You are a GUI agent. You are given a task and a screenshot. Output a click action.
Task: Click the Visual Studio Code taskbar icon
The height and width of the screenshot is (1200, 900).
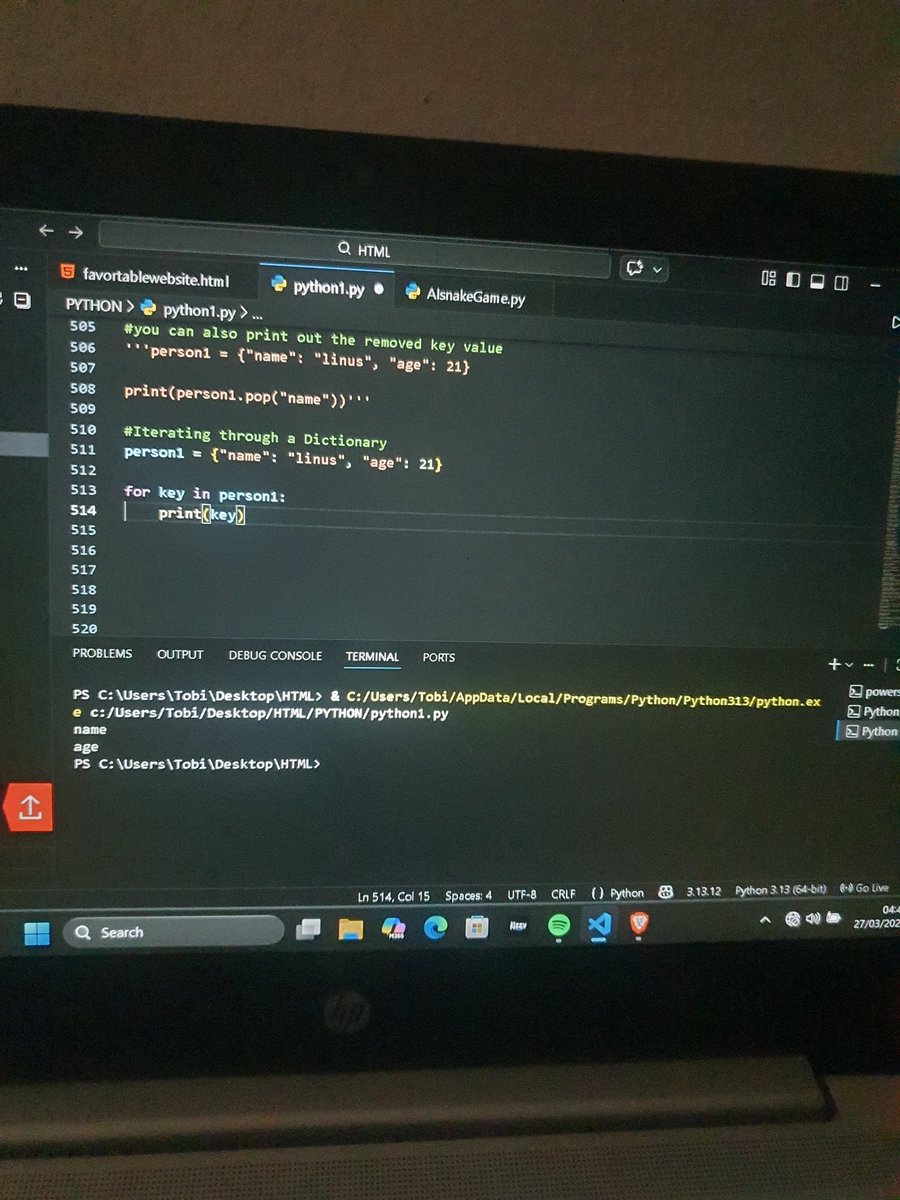[x=600, y=926]
